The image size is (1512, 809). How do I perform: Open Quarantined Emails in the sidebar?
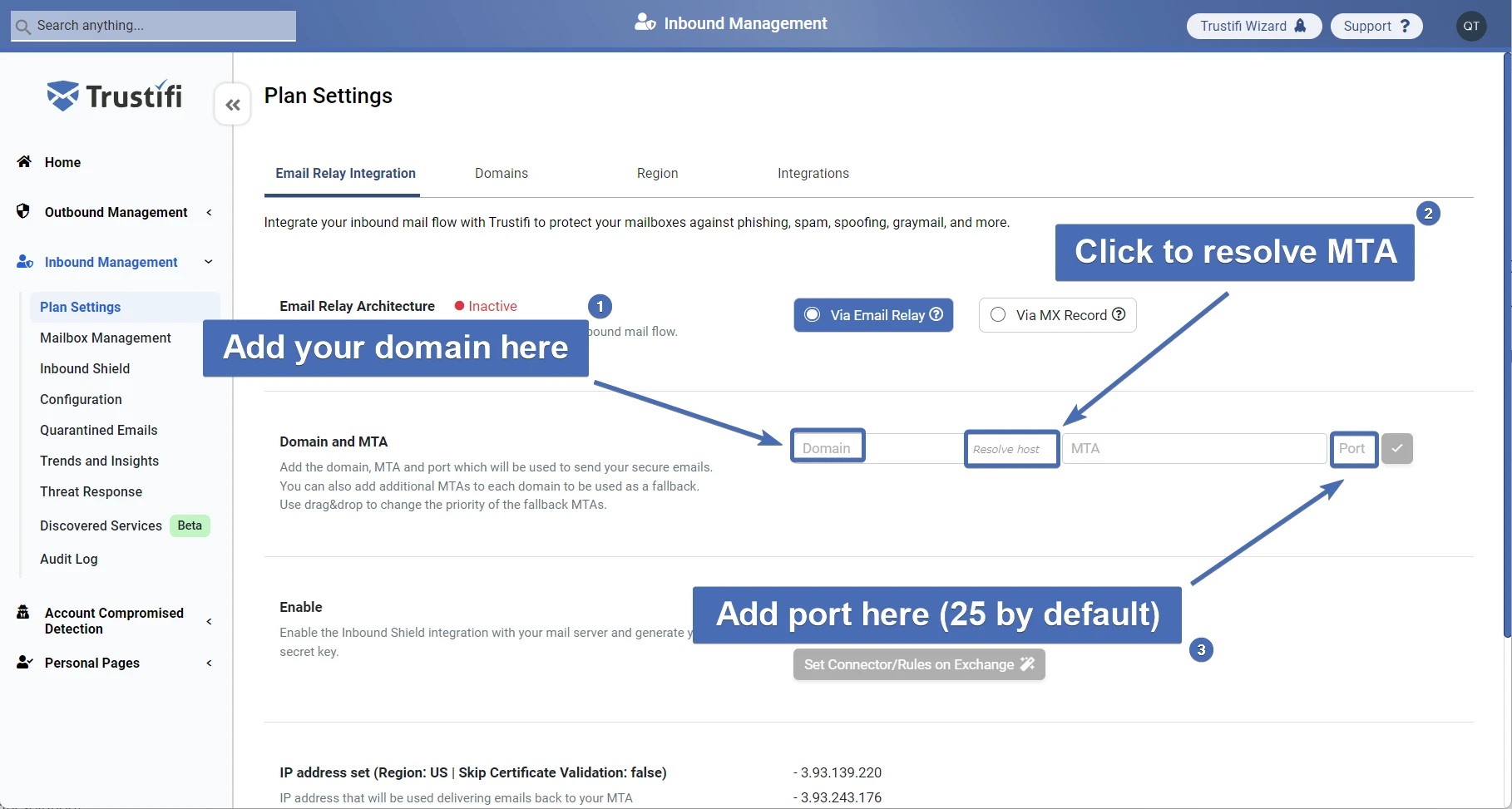(98, 430)
